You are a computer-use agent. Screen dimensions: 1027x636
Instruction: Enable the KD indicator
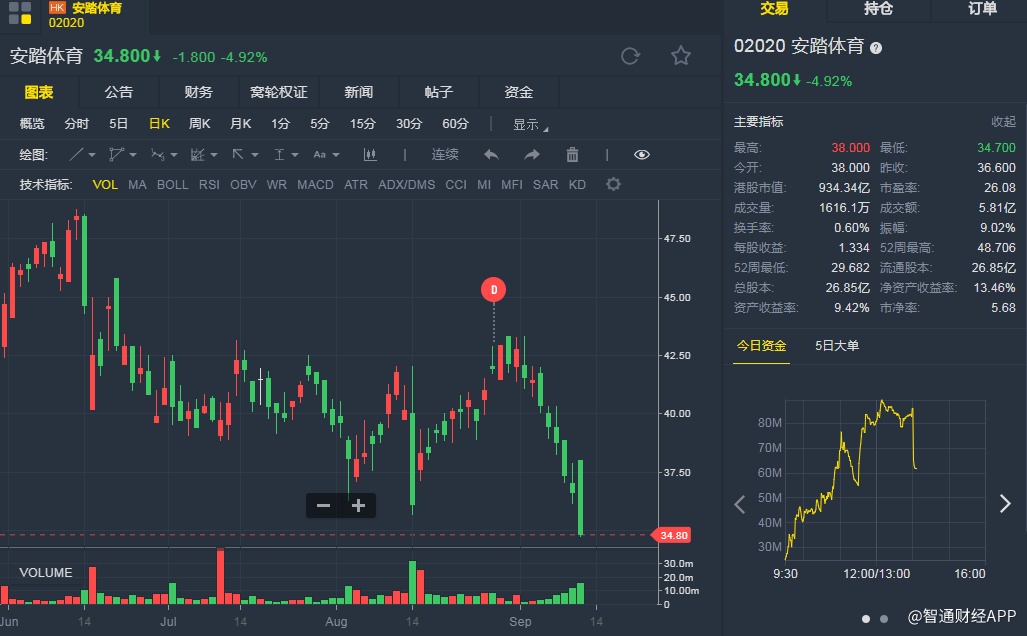point(577,185)
